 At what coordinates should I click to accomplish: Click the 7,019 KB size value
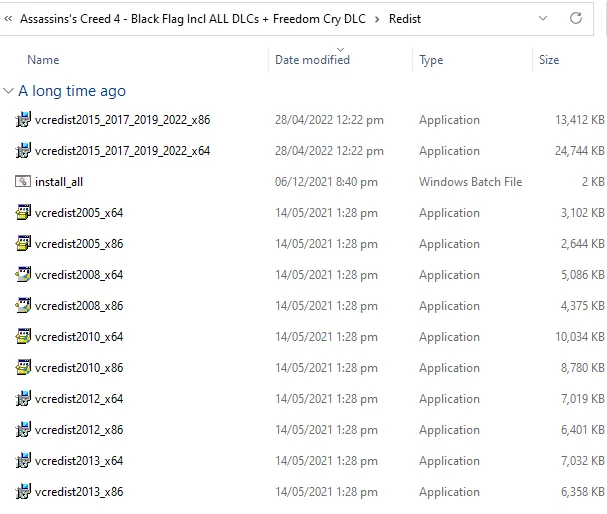click(583, 399)
